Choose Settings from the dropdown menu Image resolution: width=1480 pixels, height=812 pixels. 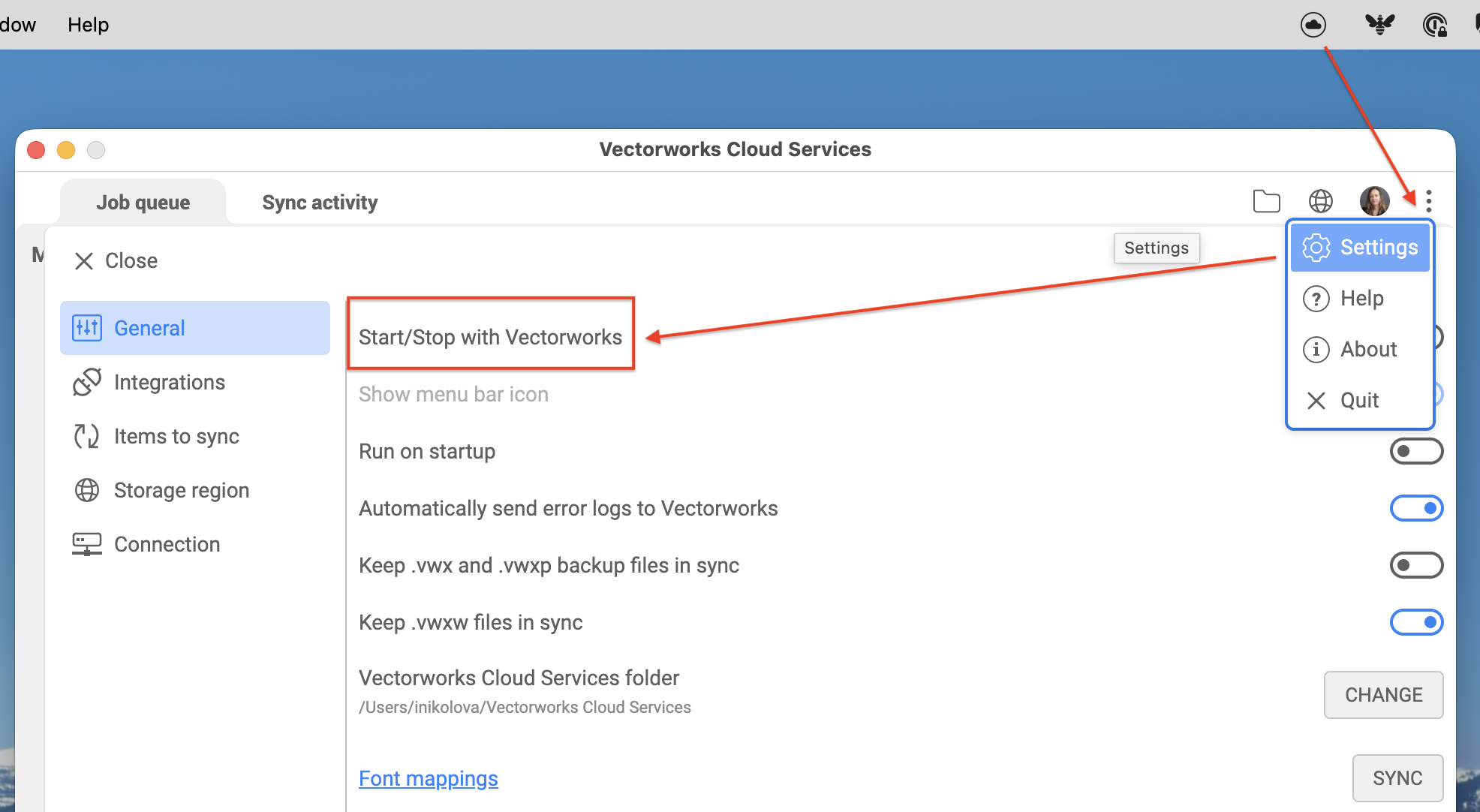pos(1360,248)
